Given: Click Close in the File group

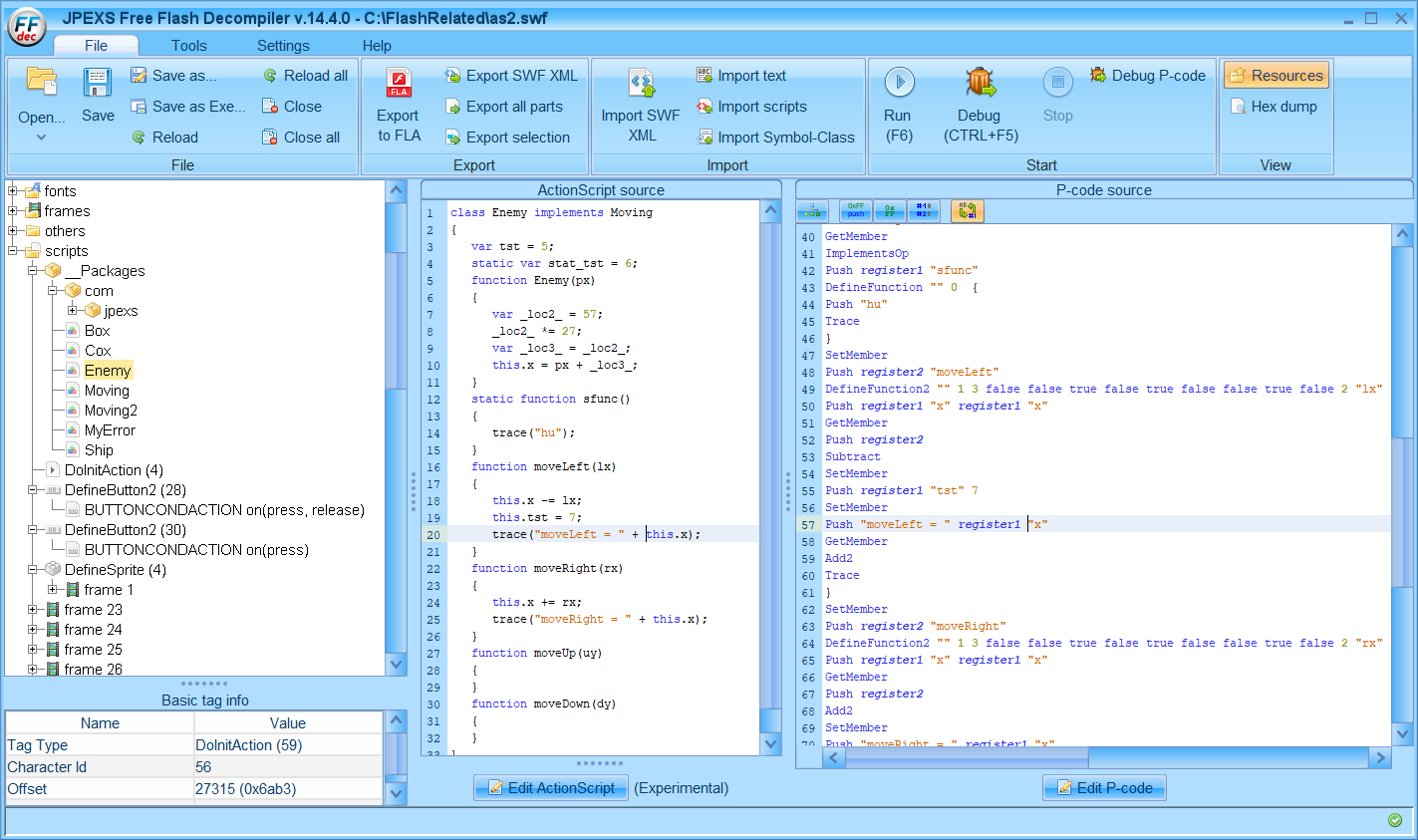Looking at the screenshot, I should point(292,107).
